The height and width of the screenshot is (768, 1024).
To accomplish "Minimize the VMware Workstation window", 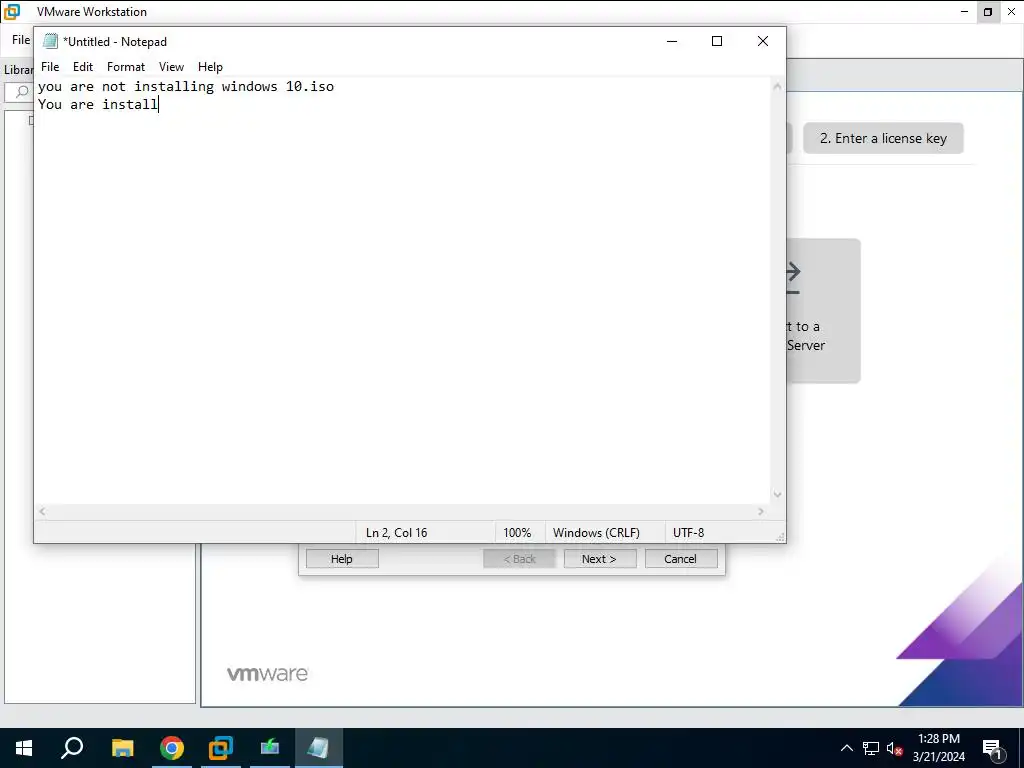I will (x=965, y=12).
